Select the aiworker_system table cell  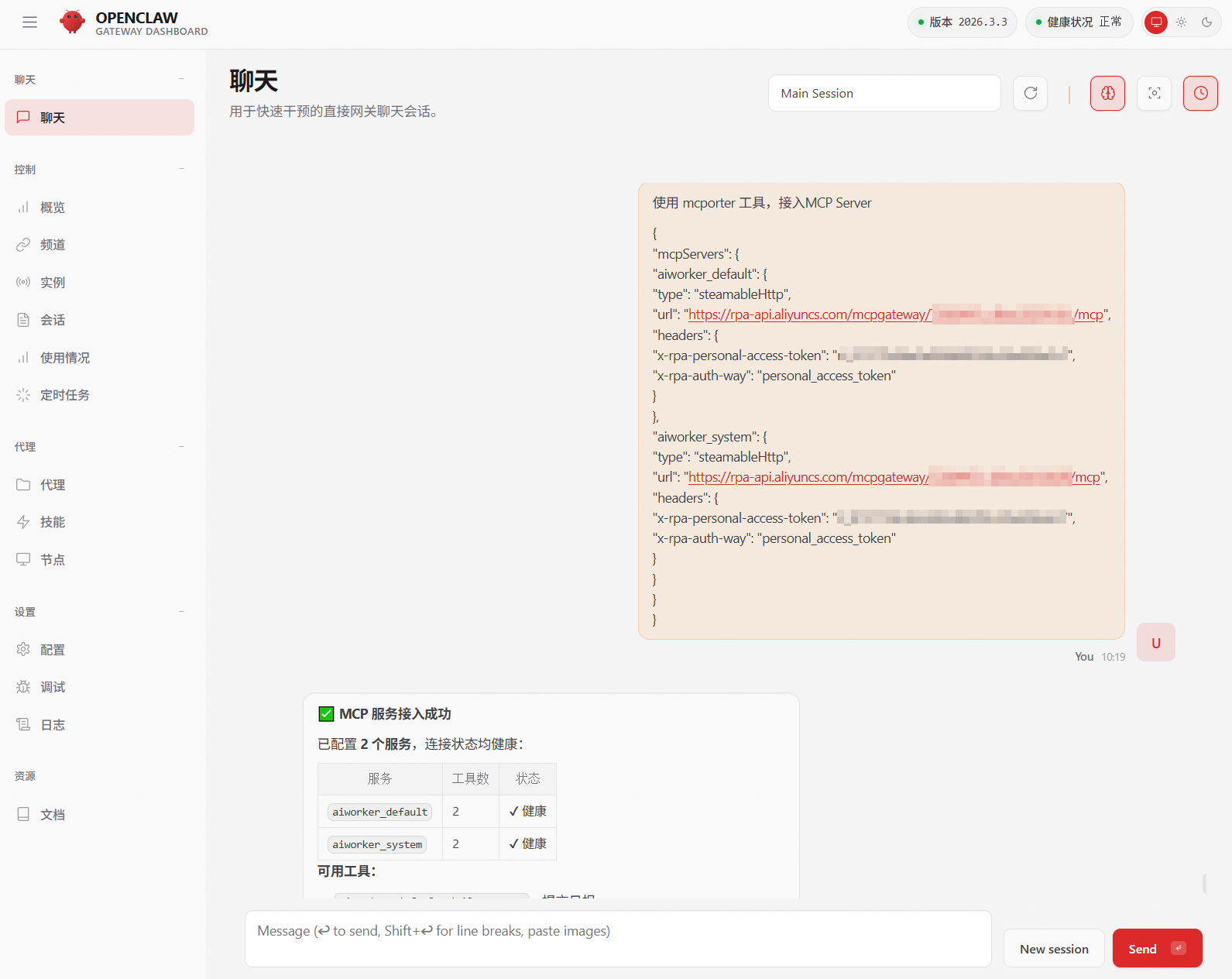380,844
